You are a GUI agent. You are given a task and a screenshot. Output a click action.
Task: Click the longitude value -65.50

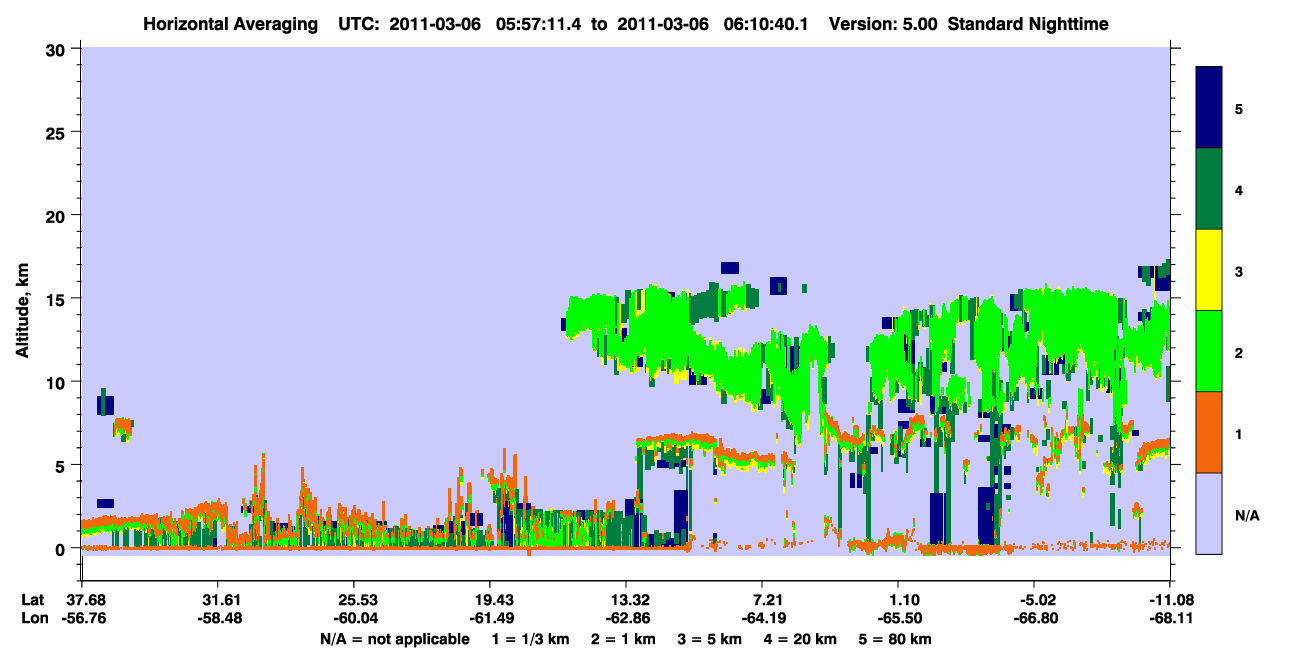(x=898, y=618)
